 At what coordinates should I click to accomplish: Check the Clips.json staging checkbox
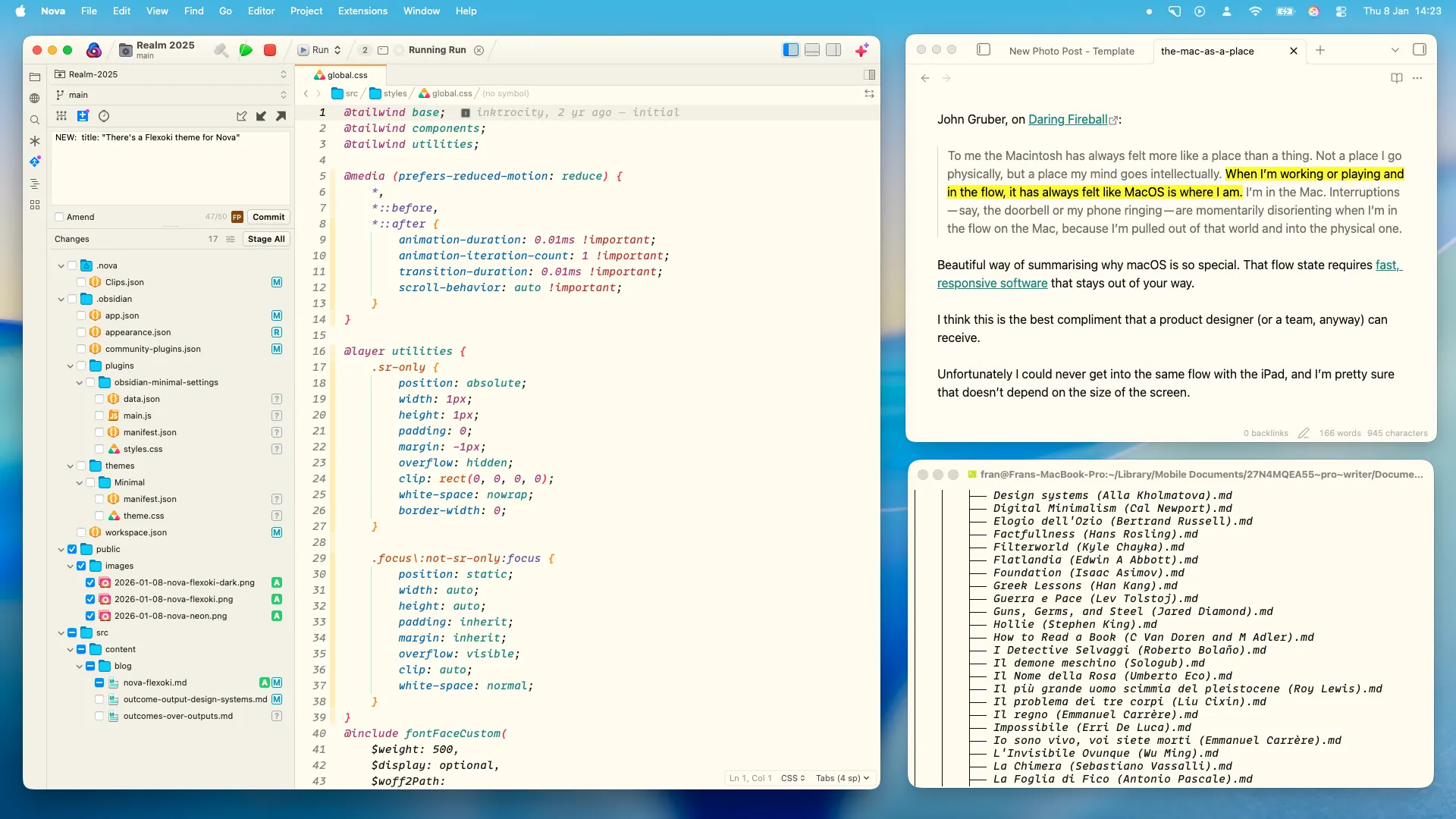click(81, 282)
